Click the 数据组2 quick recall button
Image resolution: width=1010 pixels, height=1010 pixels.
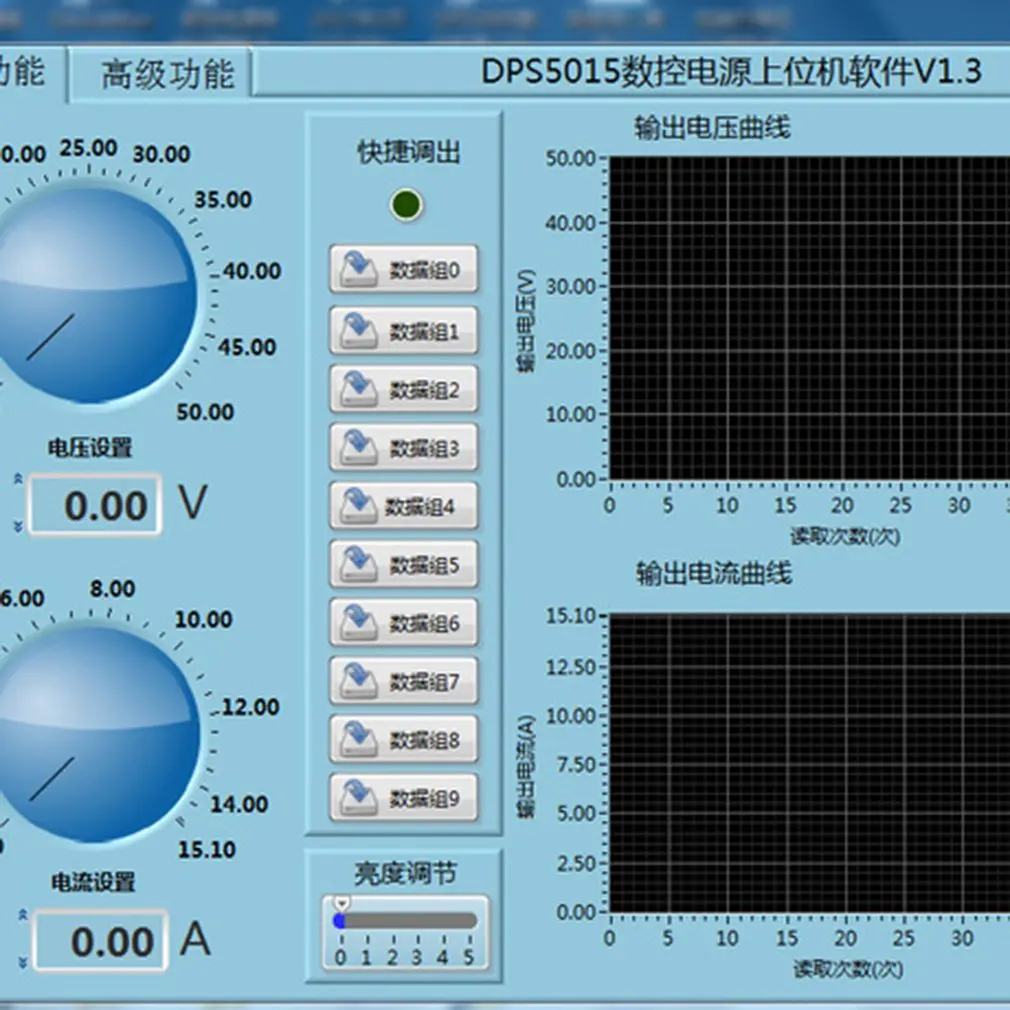pyautogui.click(x=404, y=389)
